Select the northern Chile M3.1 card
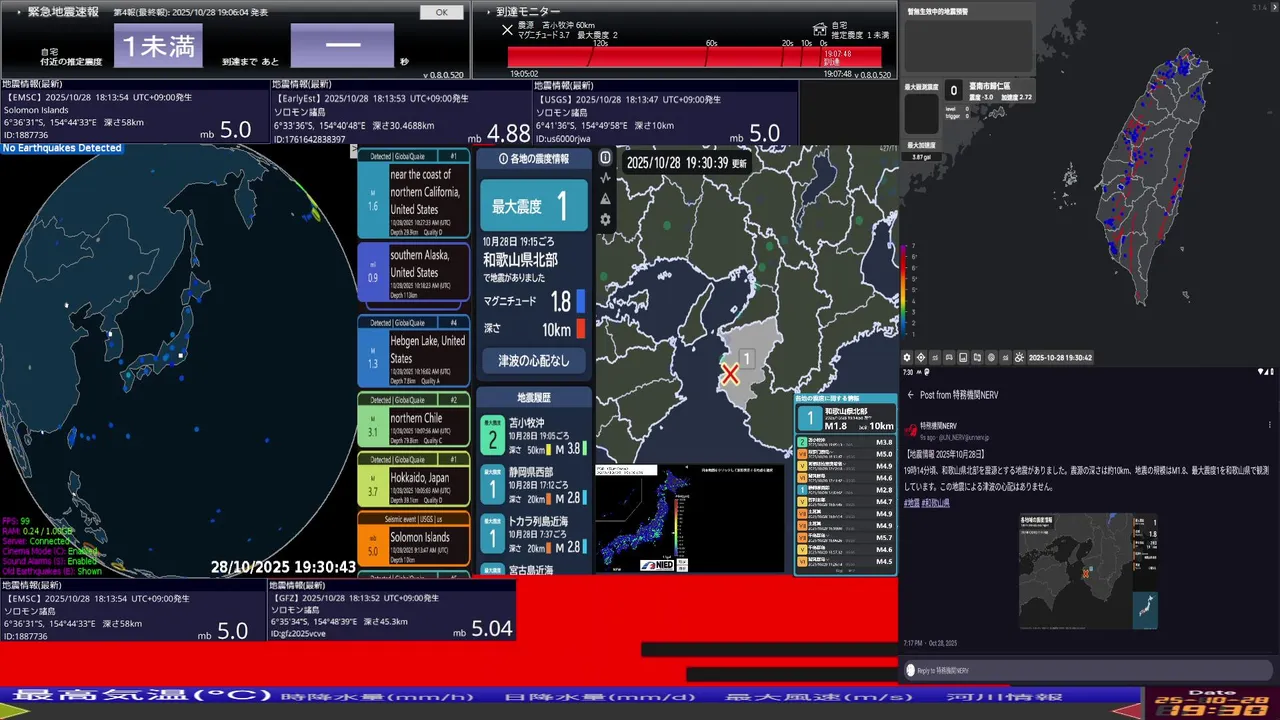Image resolution: width=1280 pixels, height=720 pixels. tap(414, 420)
